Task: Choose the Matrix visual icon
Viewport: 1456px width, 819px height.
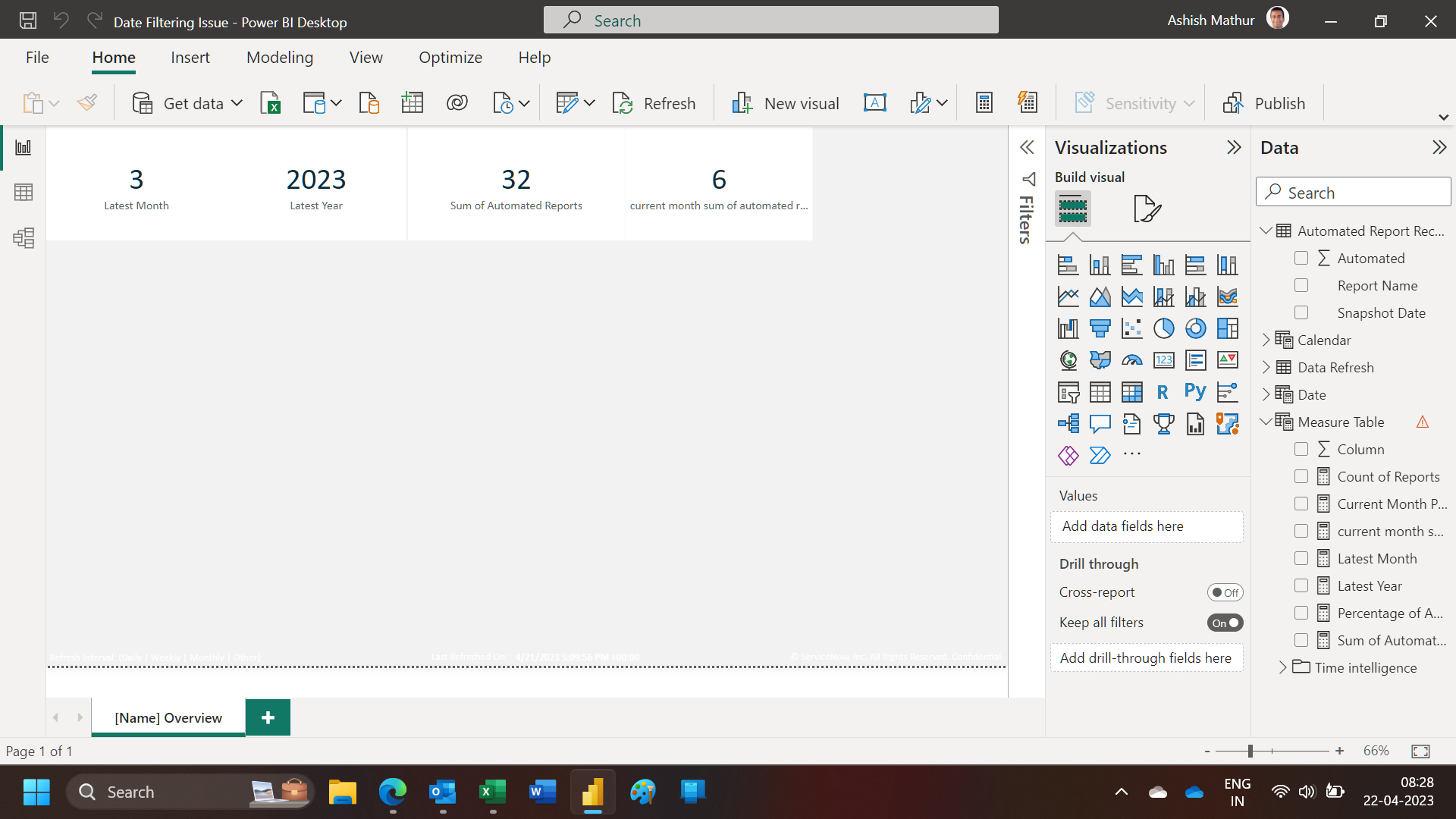Action: coord(1131,392)
